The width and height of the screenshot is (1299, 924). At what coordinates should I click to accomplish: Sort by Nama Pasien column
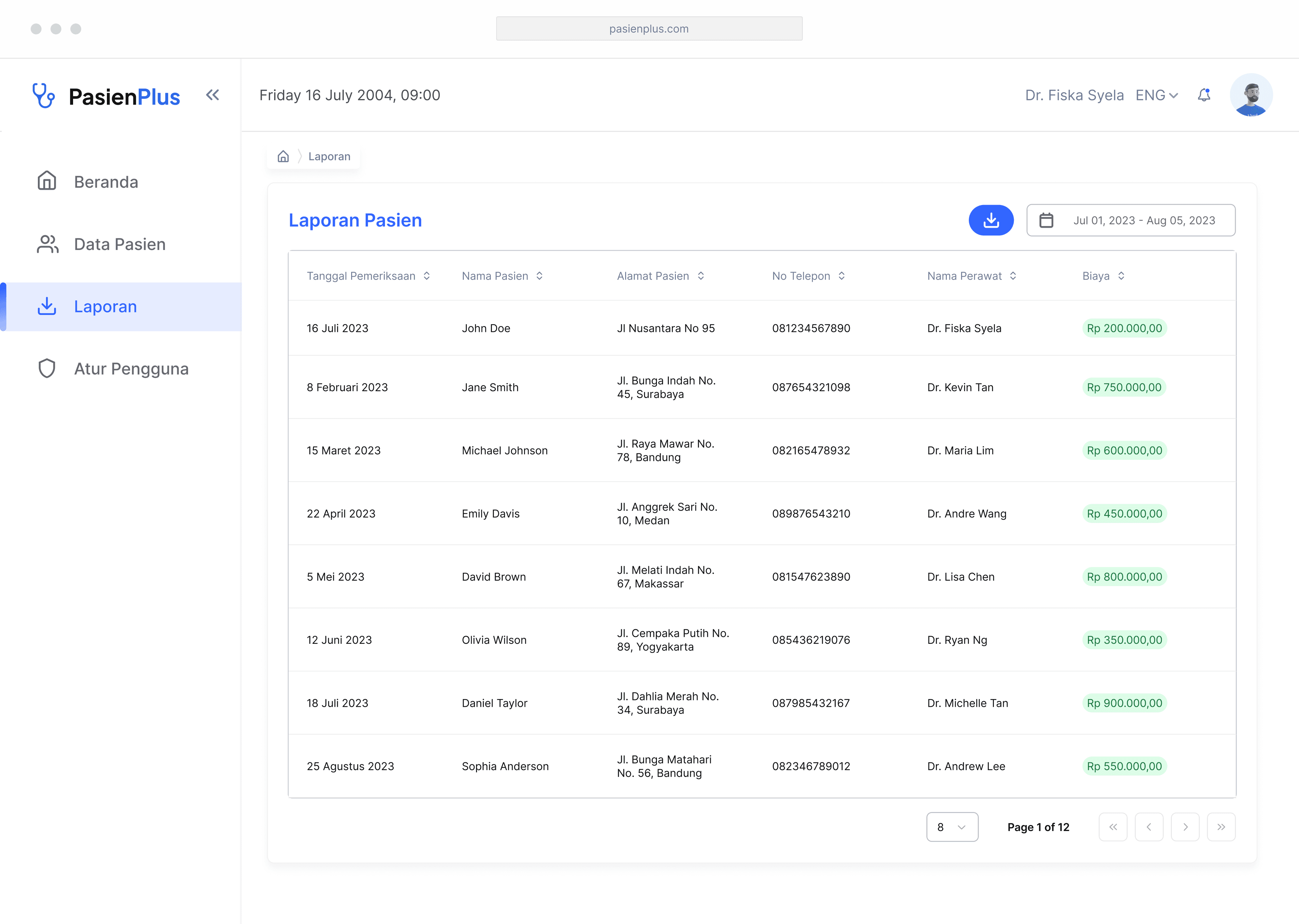tap(539, 276)
